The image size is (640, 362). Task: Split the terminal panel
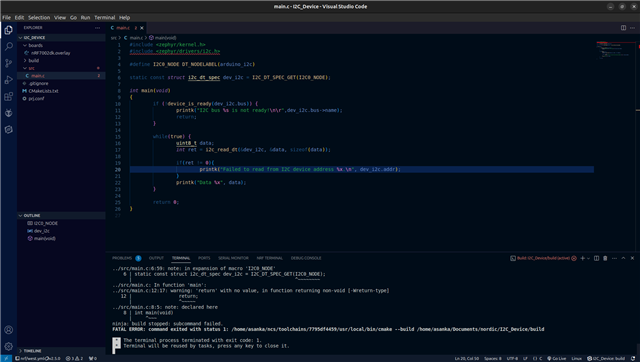(596, 258)
